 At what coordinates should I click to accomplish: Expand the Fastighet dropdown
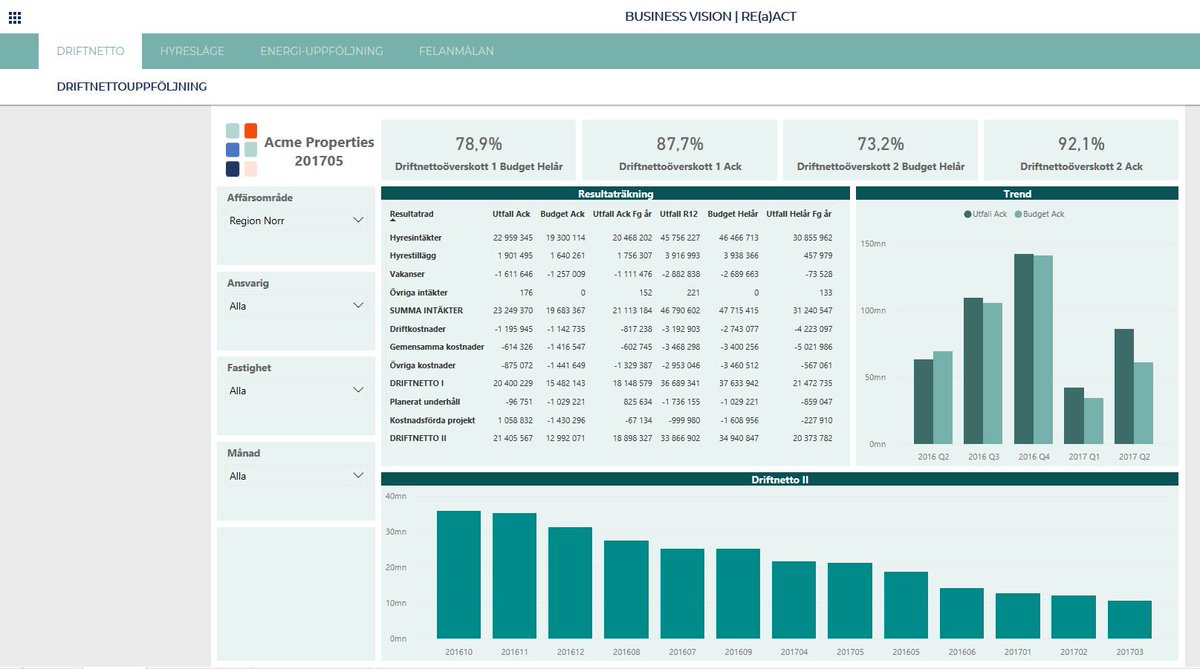coord(296,391)
